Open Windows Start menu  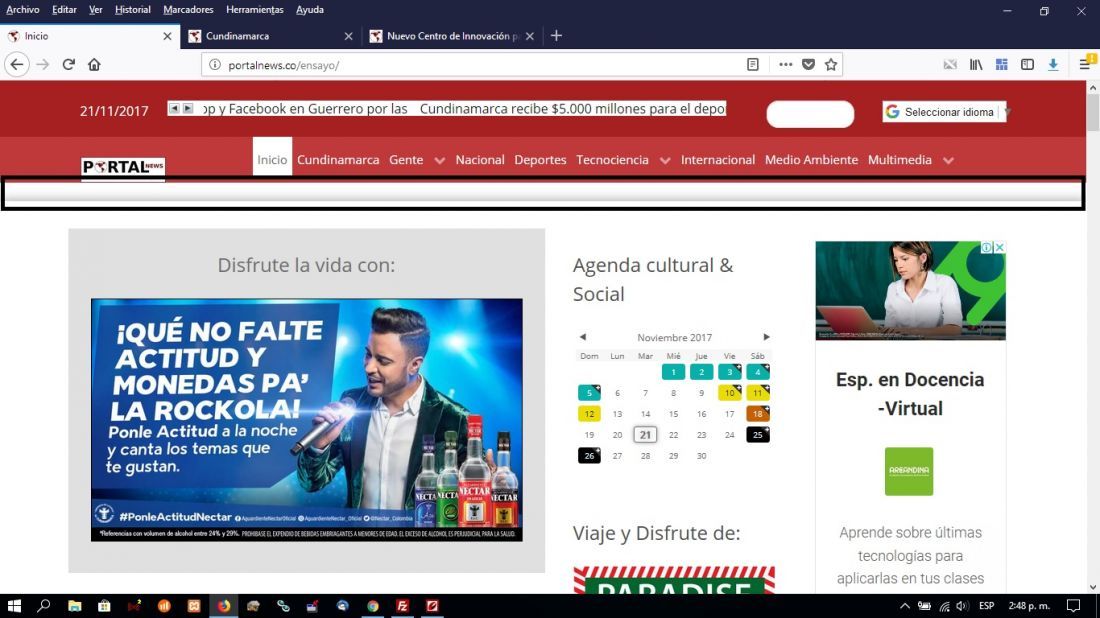(14, 606)
